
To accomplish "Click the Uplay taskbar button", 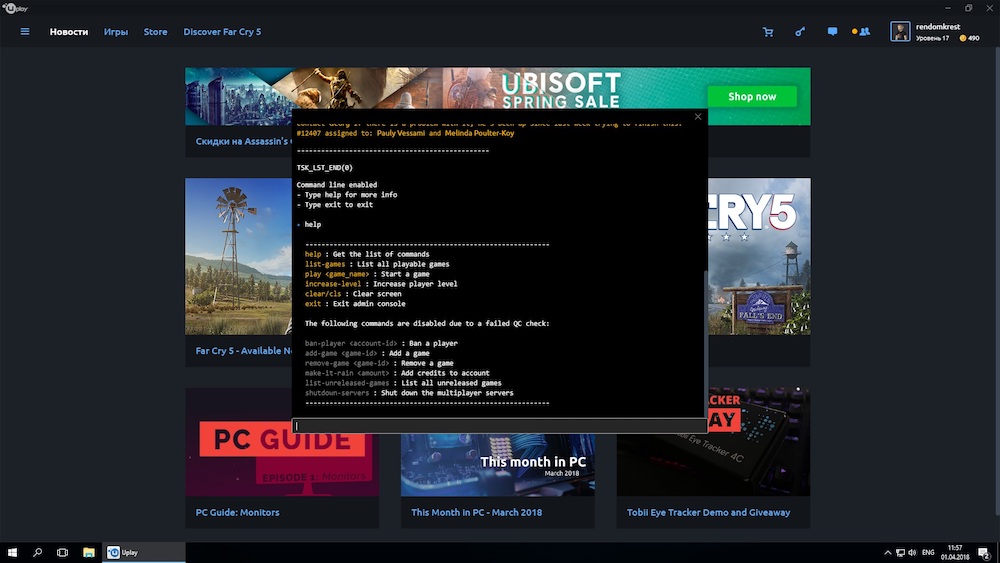I will coord(144,552).
